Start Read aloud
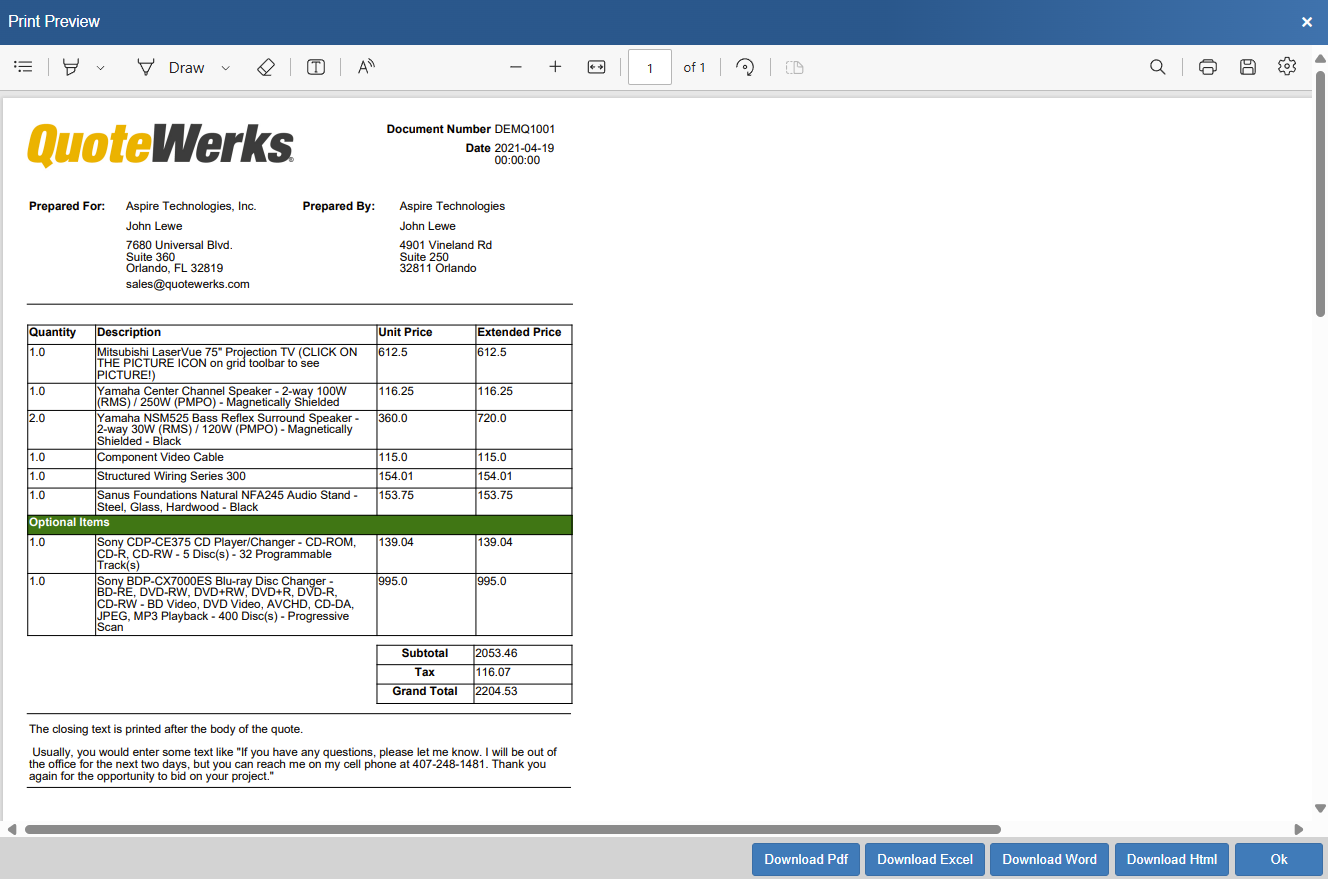 (366, 67)
